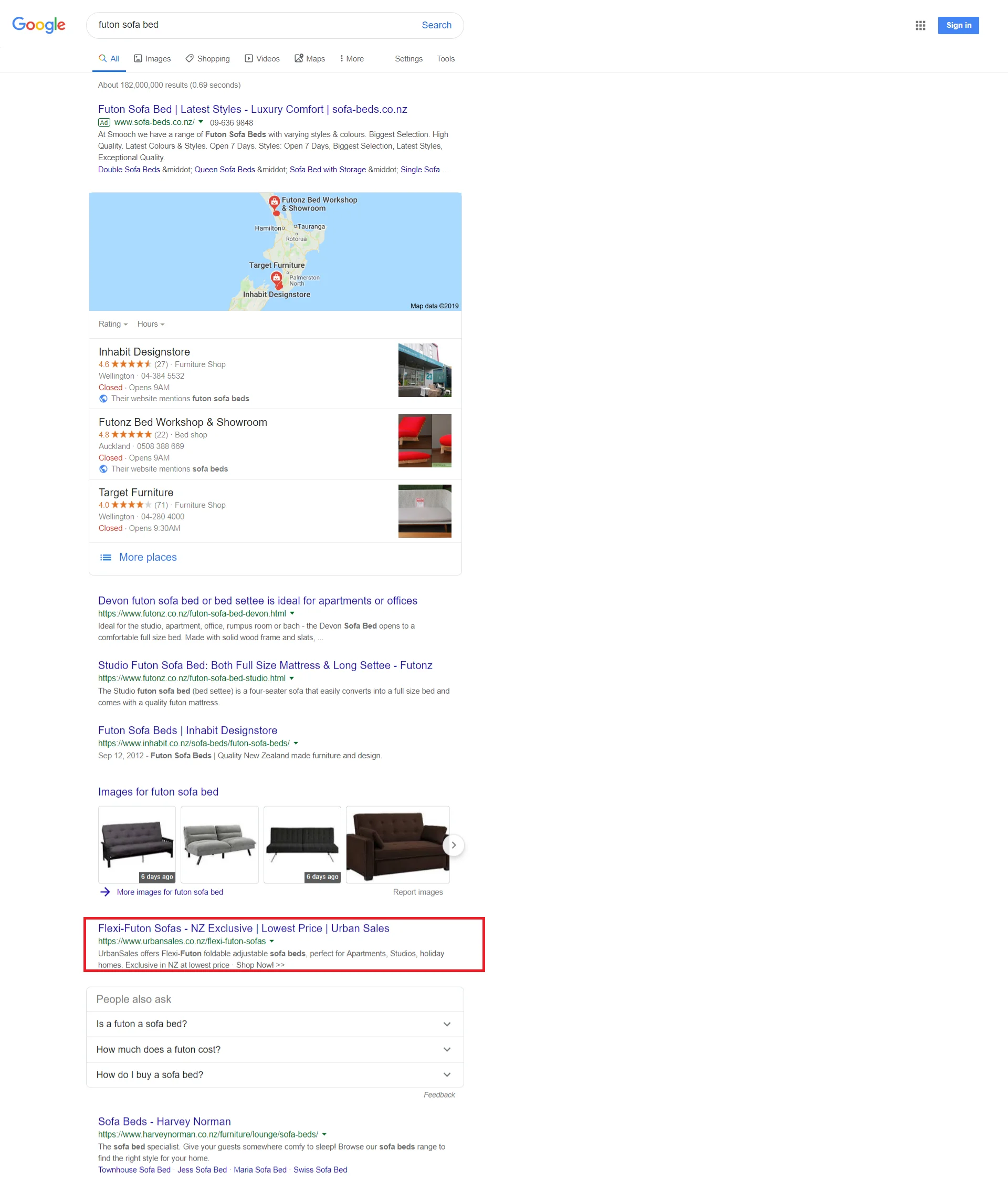
Task: Open the Queen Sofa Beds sitelink
Action: point(224,170)
